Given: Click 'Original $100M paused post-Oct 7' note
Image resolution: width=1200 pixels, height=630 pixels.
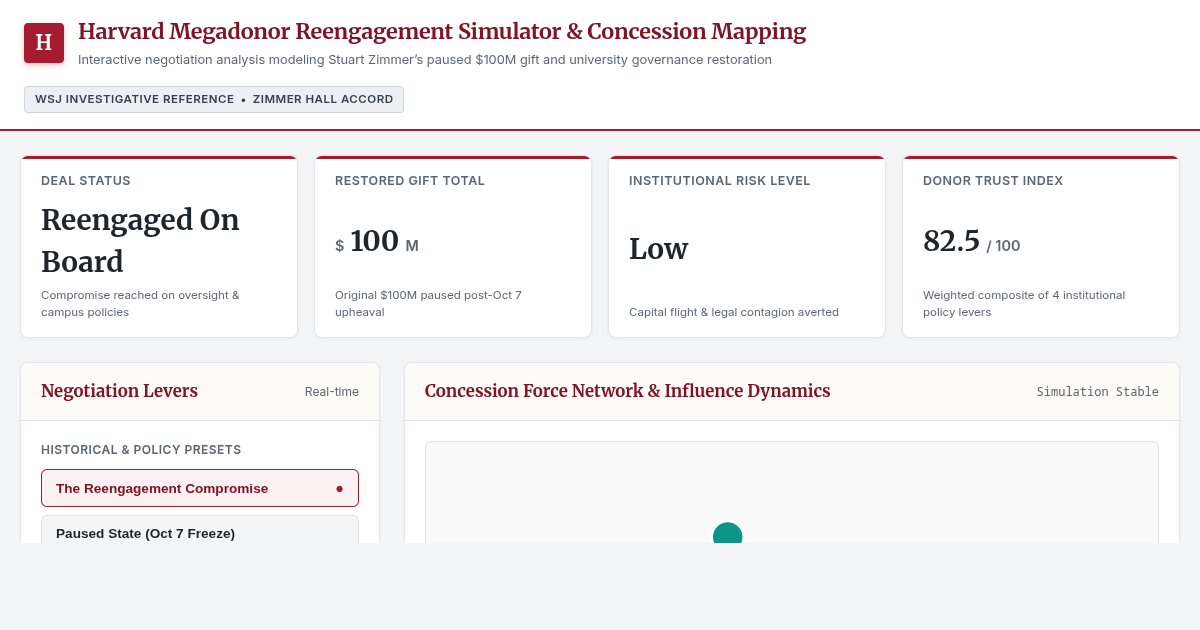Looking at the screenshot, I should (428, 303).
